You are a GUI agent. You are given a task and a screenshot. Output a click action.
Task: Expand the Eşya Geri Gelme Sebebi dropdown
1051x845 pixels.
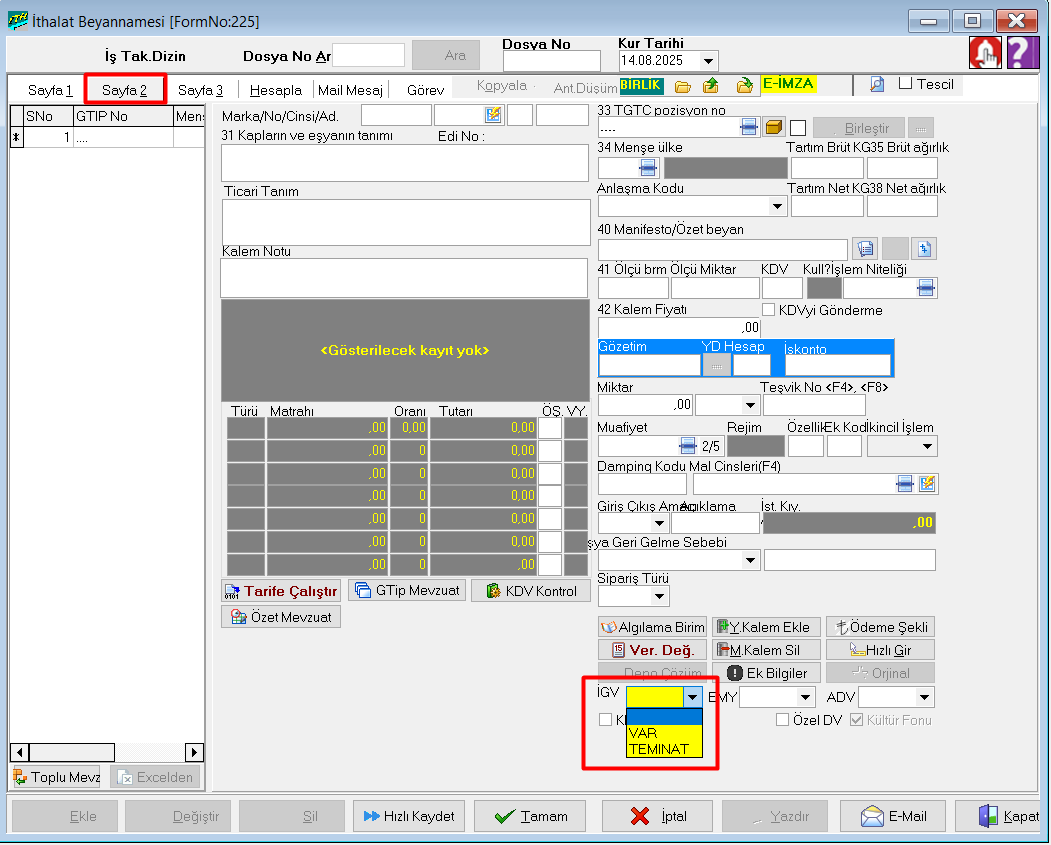(x=750, y=560)
